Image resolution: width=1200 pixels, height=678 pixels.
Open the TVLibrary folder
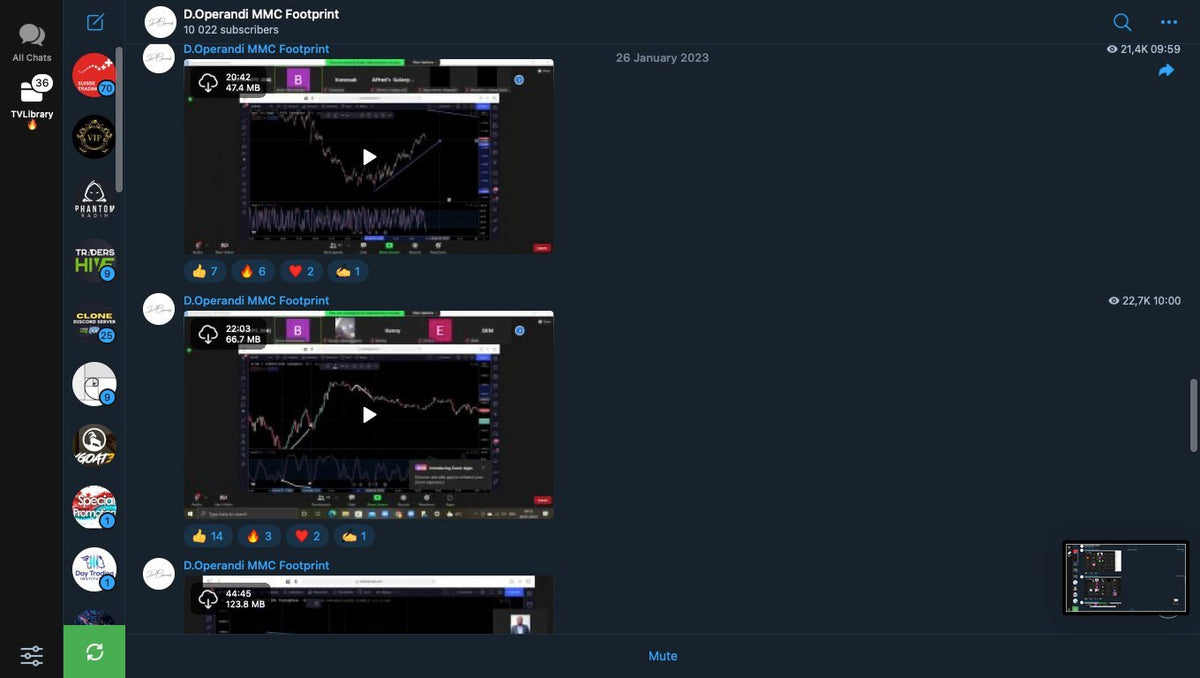tap(32, 101)
